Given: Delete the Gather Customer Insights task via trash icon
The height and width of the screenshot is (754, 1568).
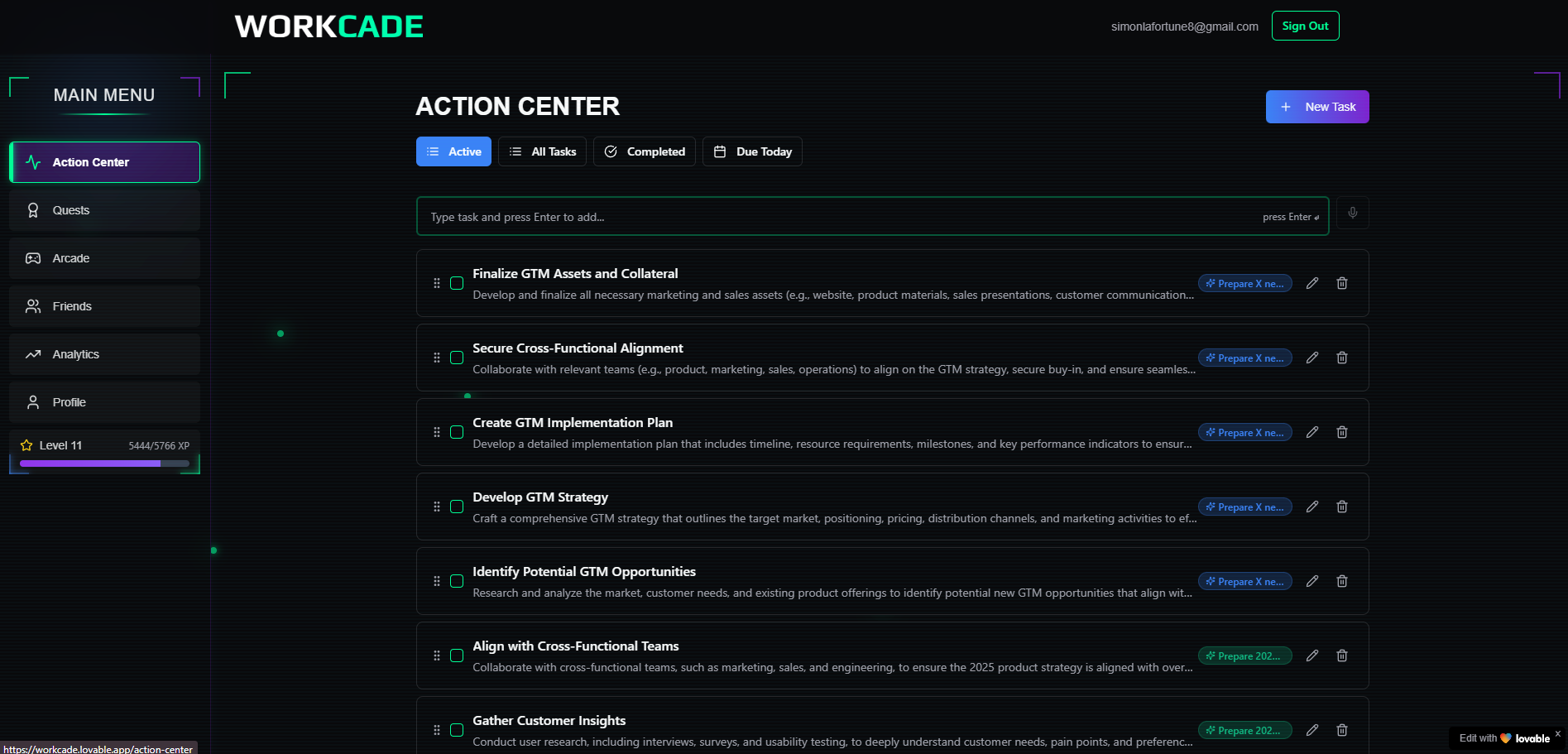Looking at the screenshot, I should tap(1342, 730).
